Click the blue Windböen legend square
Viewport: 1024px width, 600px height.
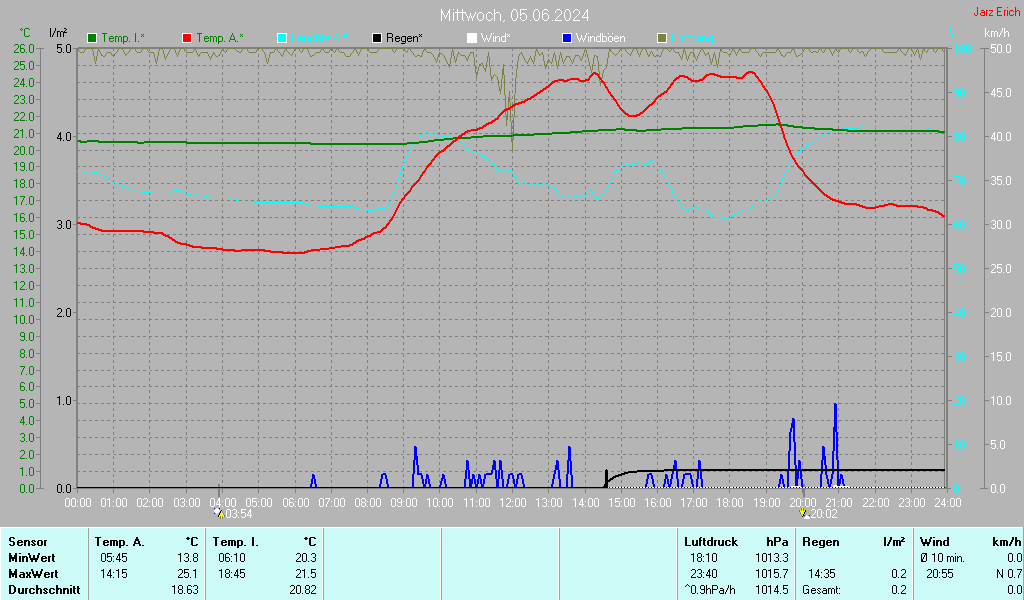567,38
